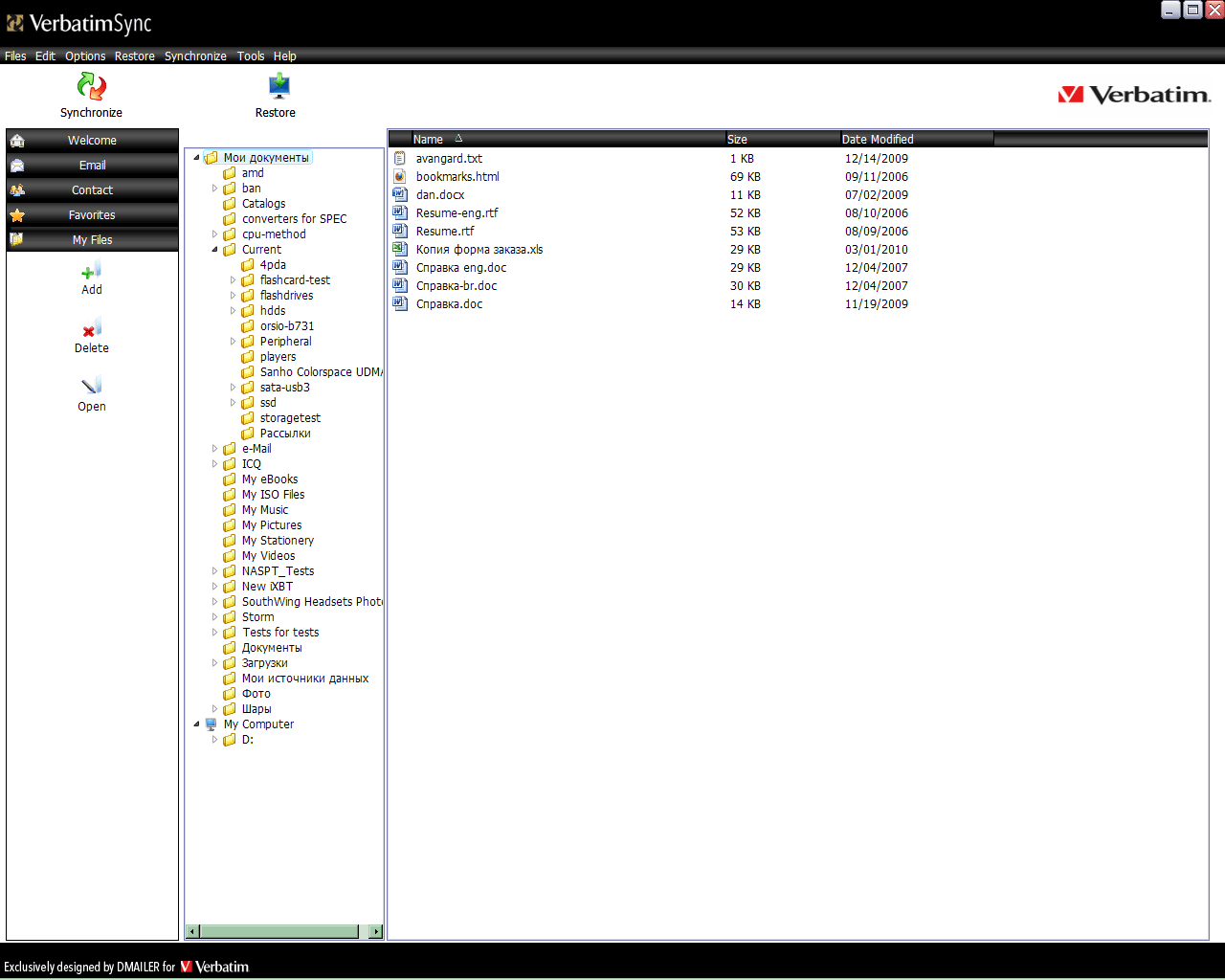Viewport: 1225px width, 980px height.
Task: Expand the ban folder node
Action: 214,189
